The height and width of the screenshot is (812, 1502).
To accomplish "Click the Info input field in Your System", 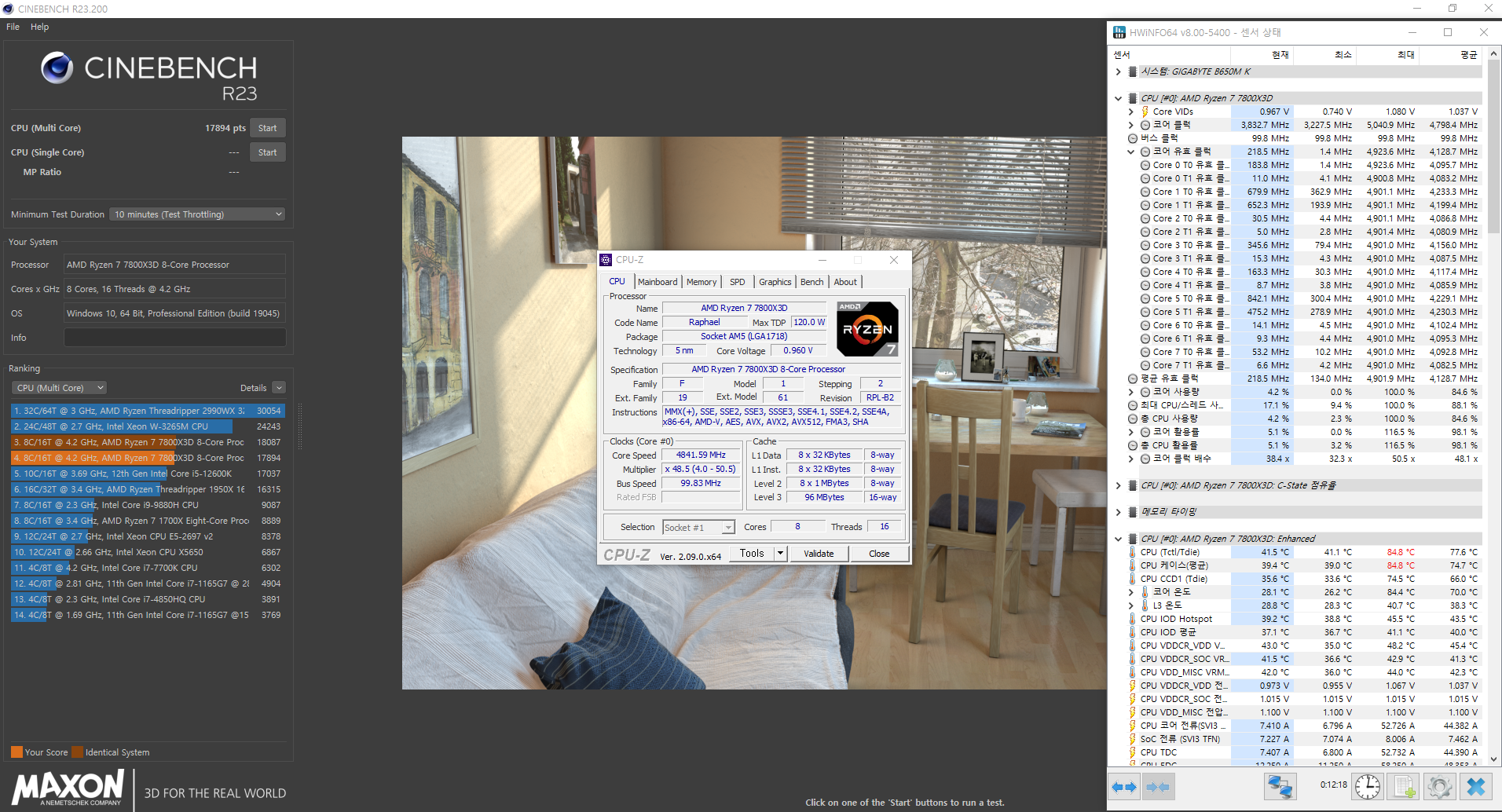I will pyautogui.click(x=175, y=338).
